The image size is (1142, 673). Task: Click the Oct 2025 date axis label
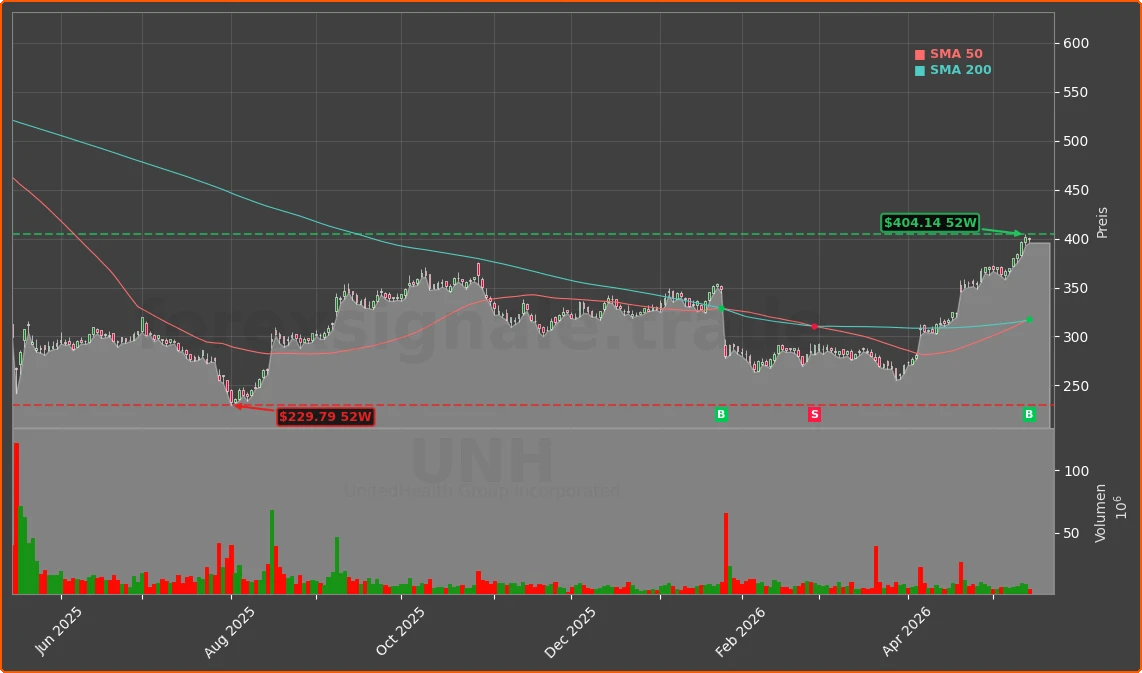click(x=401, y=631)
